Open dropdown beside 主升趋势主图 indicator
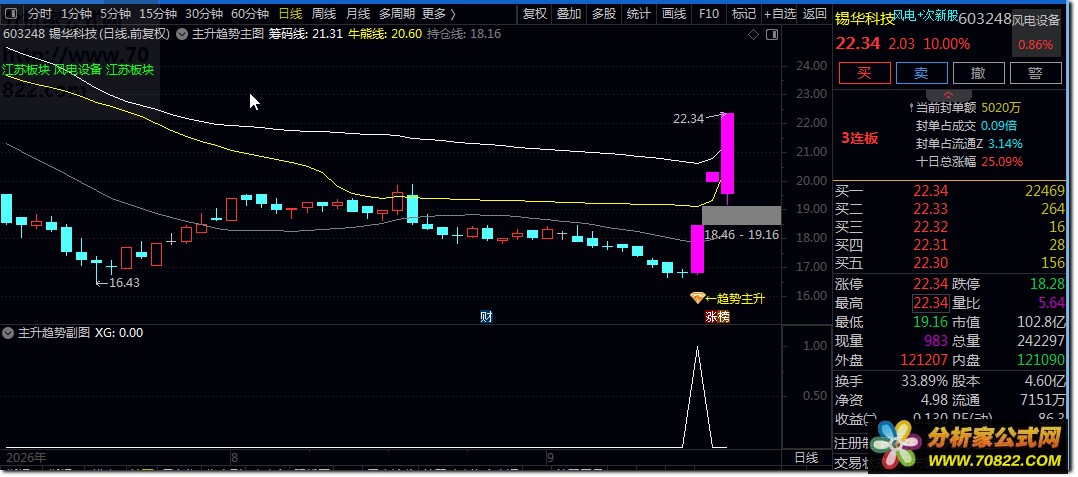1078x477 pixels. [182, 34]
